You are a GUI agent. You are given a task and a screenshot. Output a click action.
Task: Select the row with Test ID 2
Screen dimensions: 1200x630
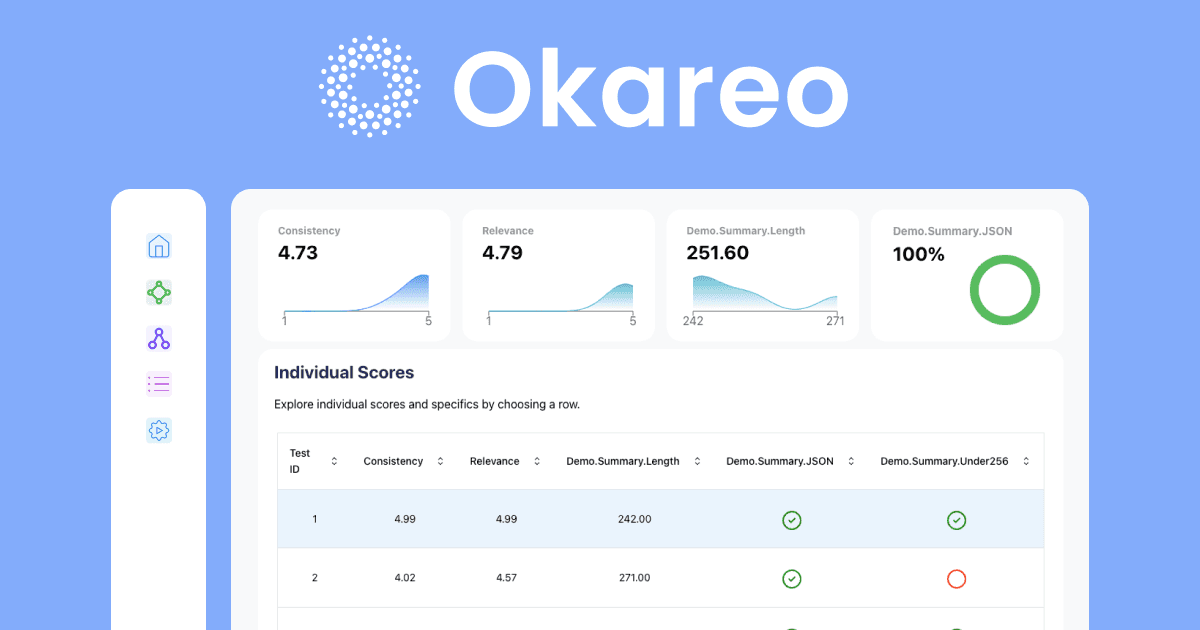coord(660,577)
